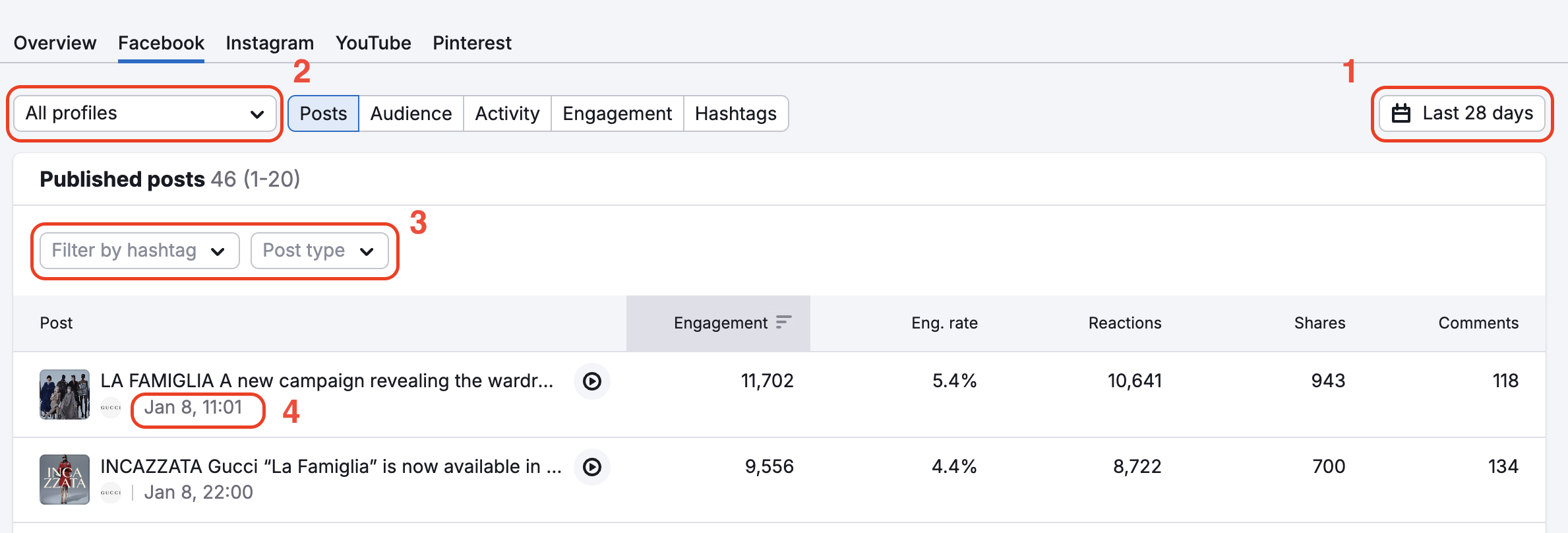
Task: Expand the All profiles dropdown
Action: [145, 113]
